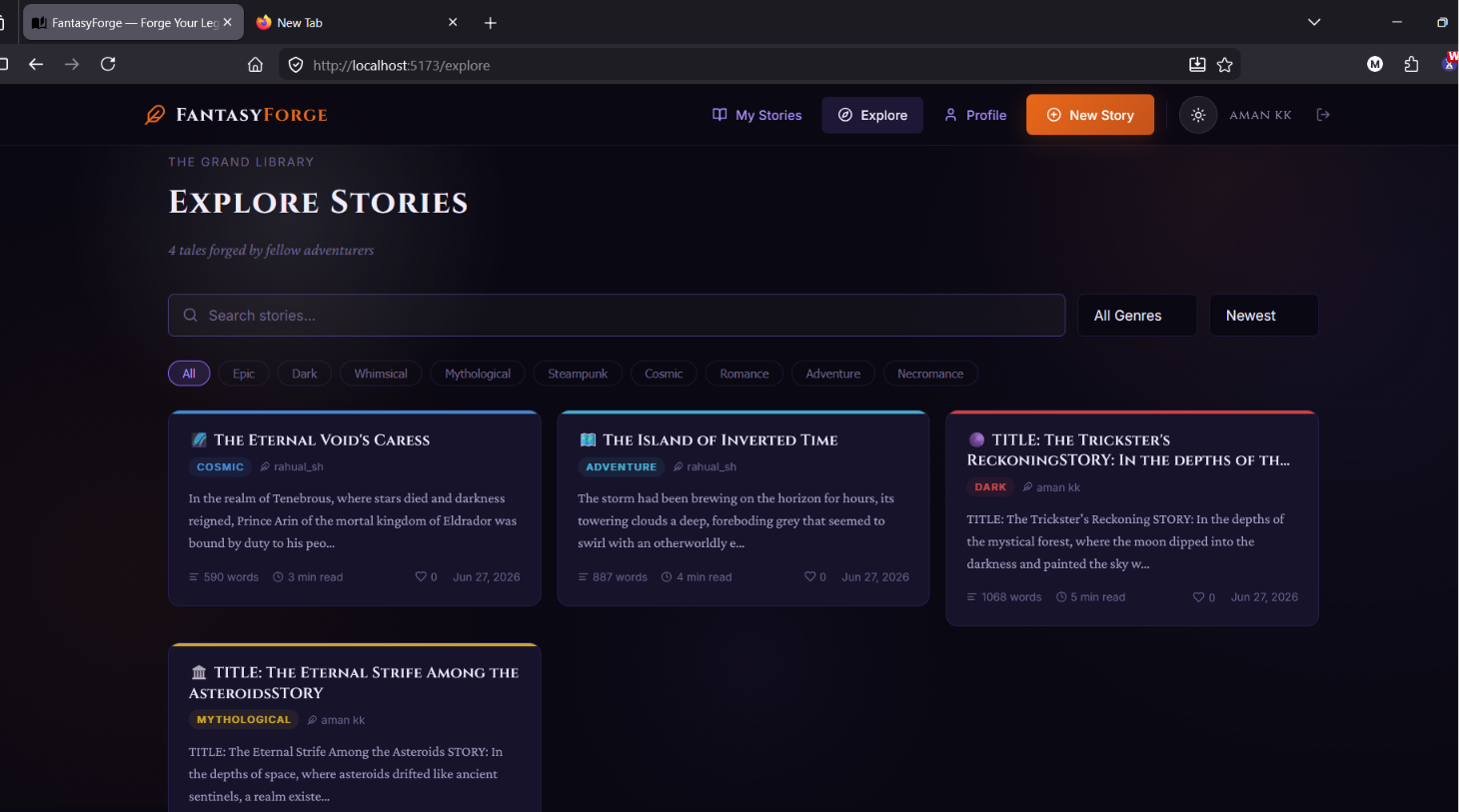Open the All Genres dropdown
Image resolution: width=1459 pixels, height=812 pixels.
pyautogui.click(x=1137, y=316)
